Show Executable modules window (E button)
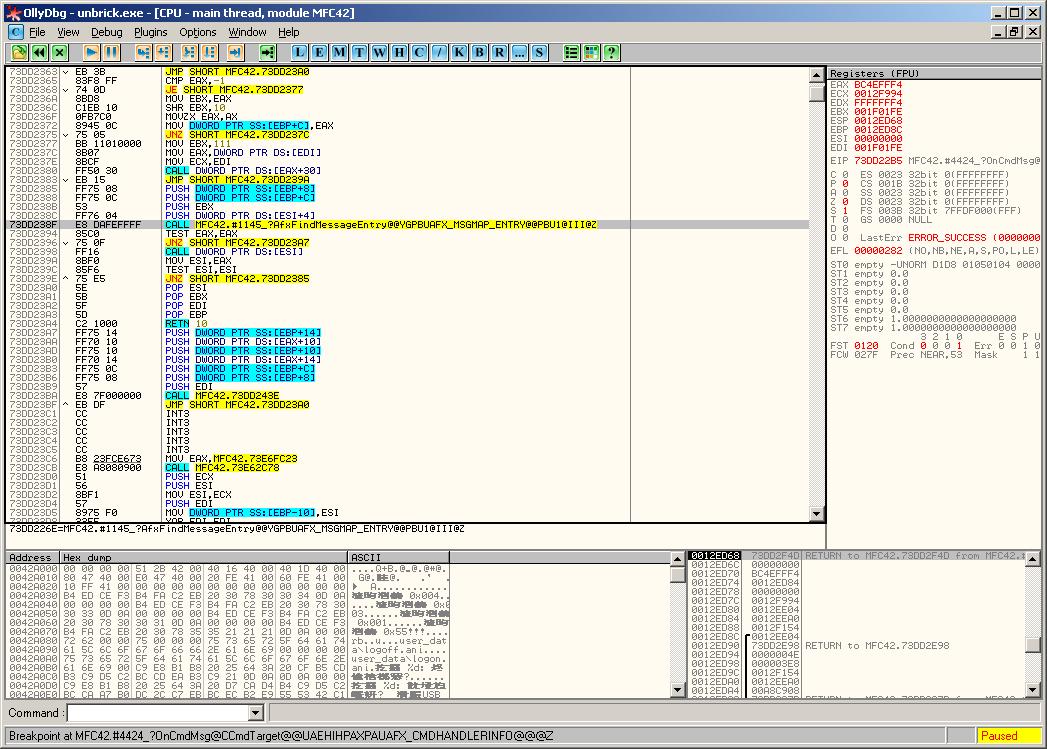The height and width of the screenshot is (749, 1047). pos(319,52)
